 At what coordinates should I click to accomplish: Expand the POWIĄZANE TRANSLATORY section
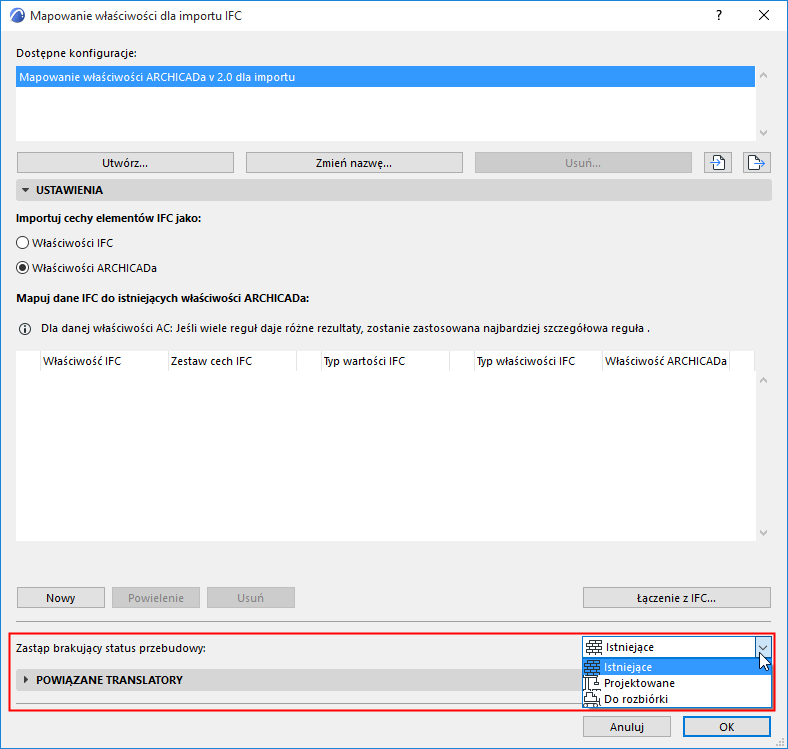tap(26, 680)
